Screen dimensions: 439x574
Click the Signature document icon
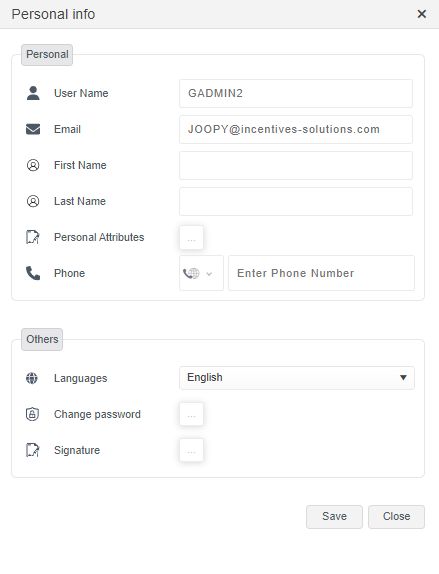[33, 450]
